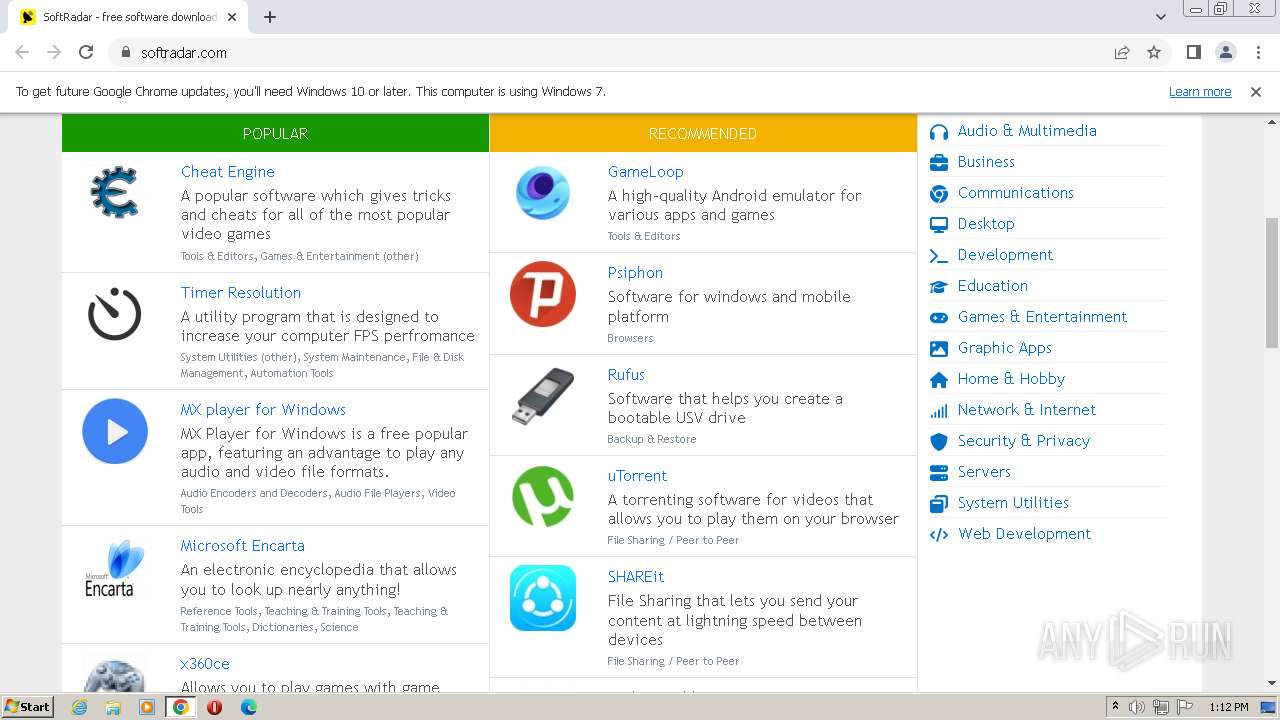Toggle the browser side panel
The image size is (1280, 720).
click(1193, 52)
